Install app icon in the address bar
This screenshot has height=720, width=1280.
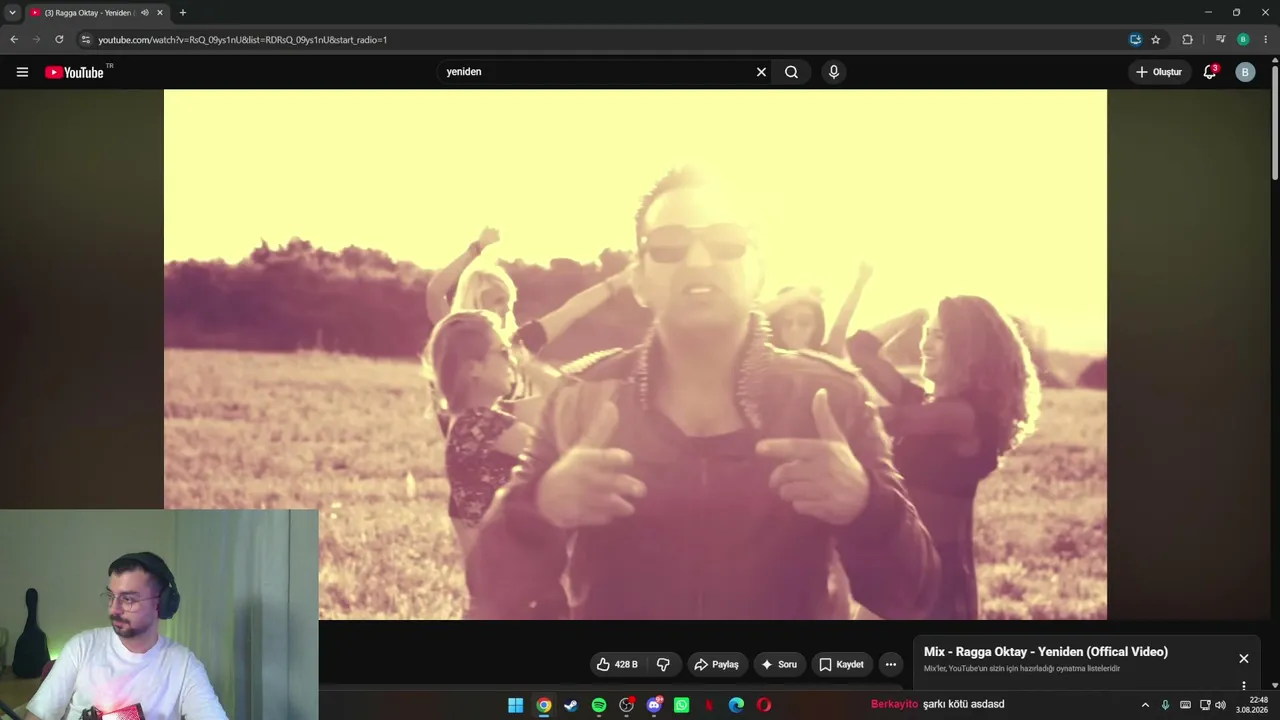(1135, 40)
